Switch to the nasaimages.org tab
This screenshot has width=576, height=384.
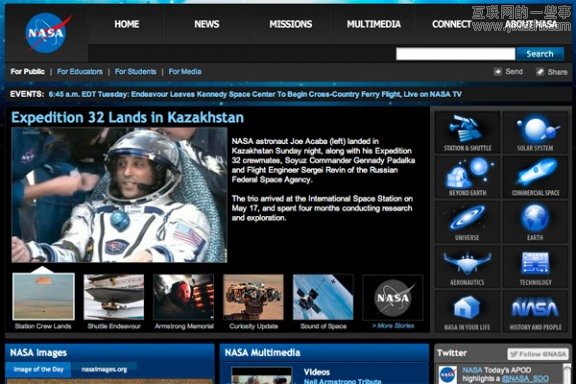104,369
